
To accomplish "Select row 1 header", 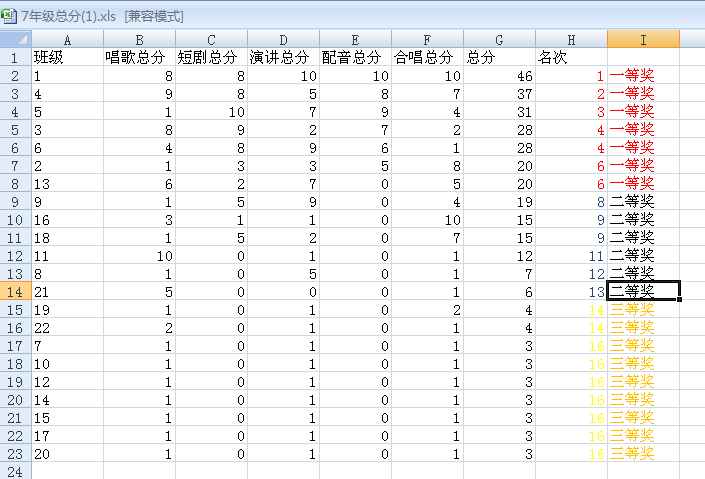I will pos(15,58).
